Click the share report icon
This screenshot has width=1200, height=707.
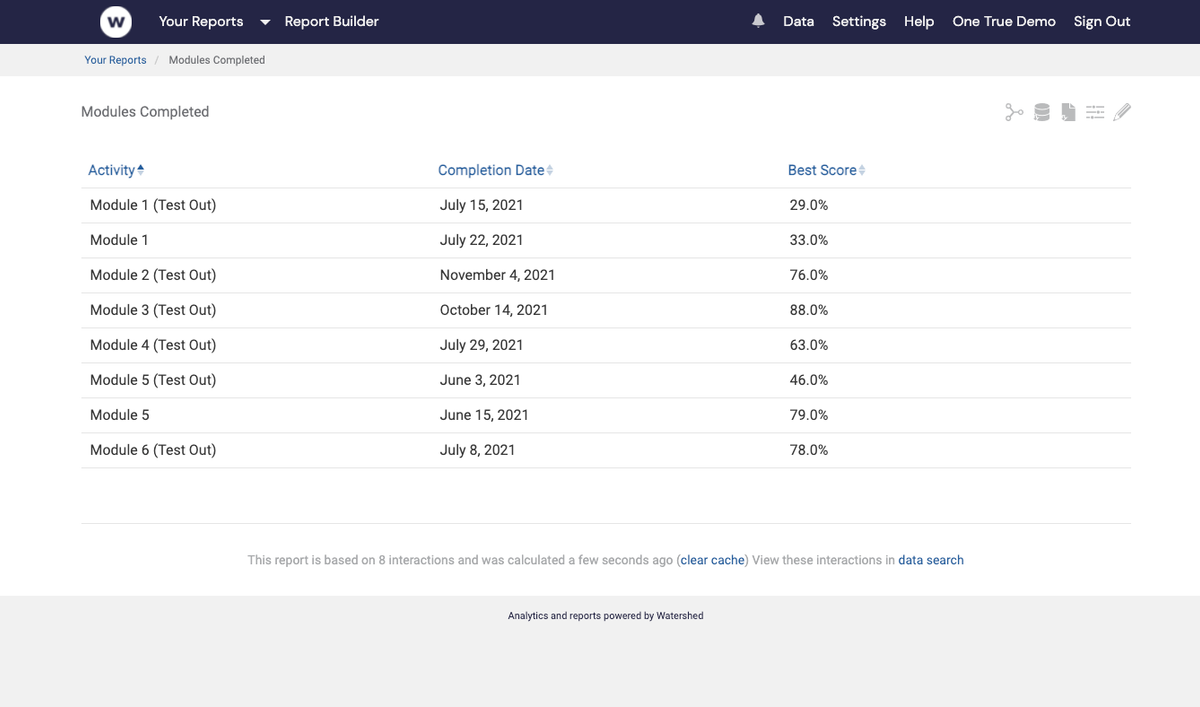coord(1013,111)
